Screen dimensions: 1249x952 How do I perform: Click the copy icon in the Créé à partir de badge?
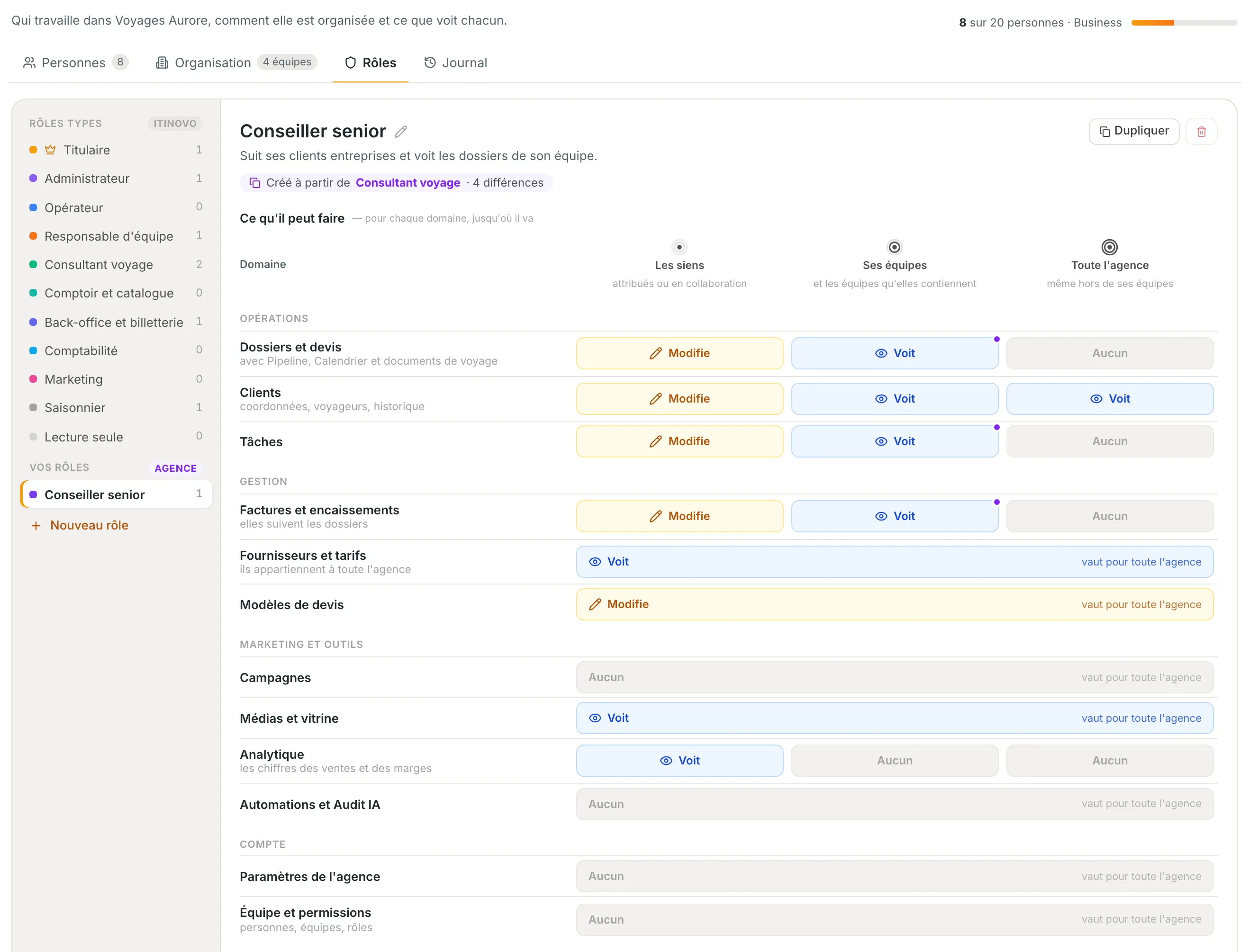[254, 182]
